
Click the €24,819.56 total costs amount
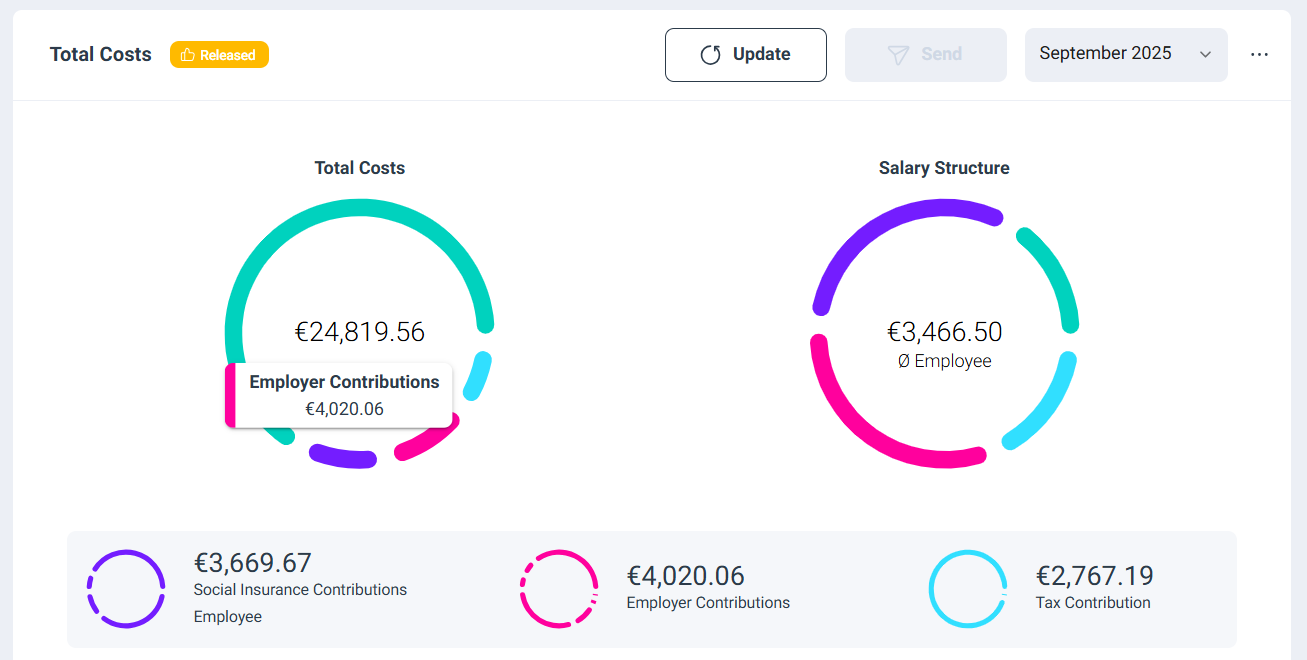(x=360, y=332)
